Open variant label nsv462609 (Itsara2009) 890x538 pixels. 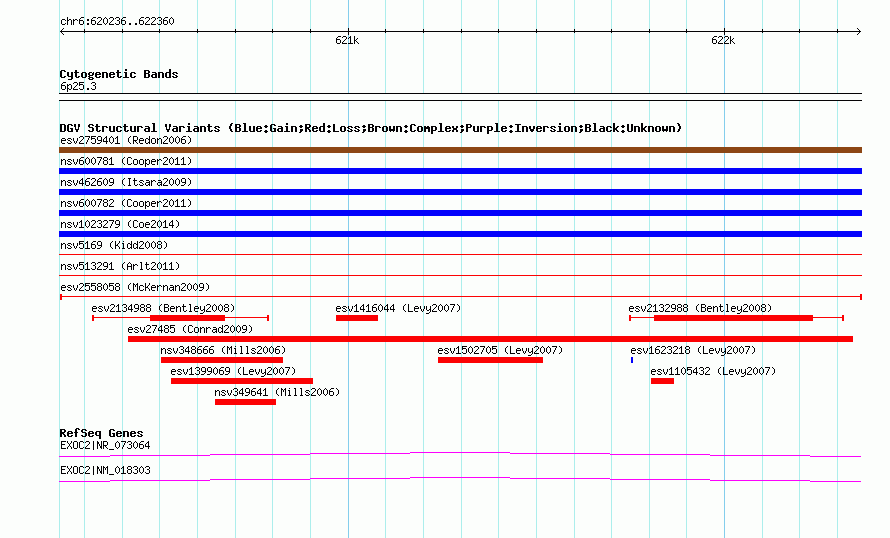[126, 182]
